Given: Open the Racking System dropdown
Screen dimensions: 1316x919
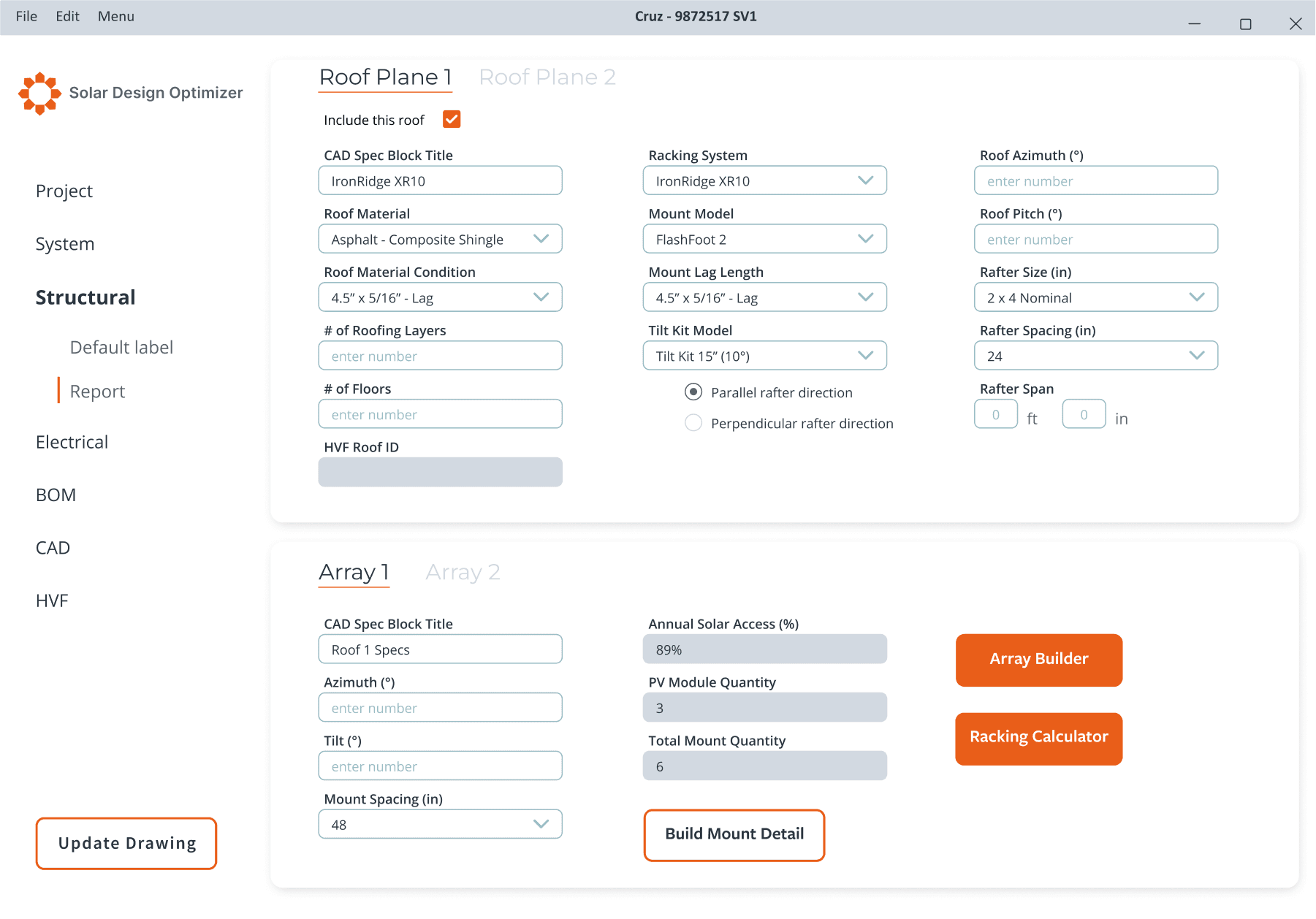Looking at the screenshot, I should tap(764, 180).
